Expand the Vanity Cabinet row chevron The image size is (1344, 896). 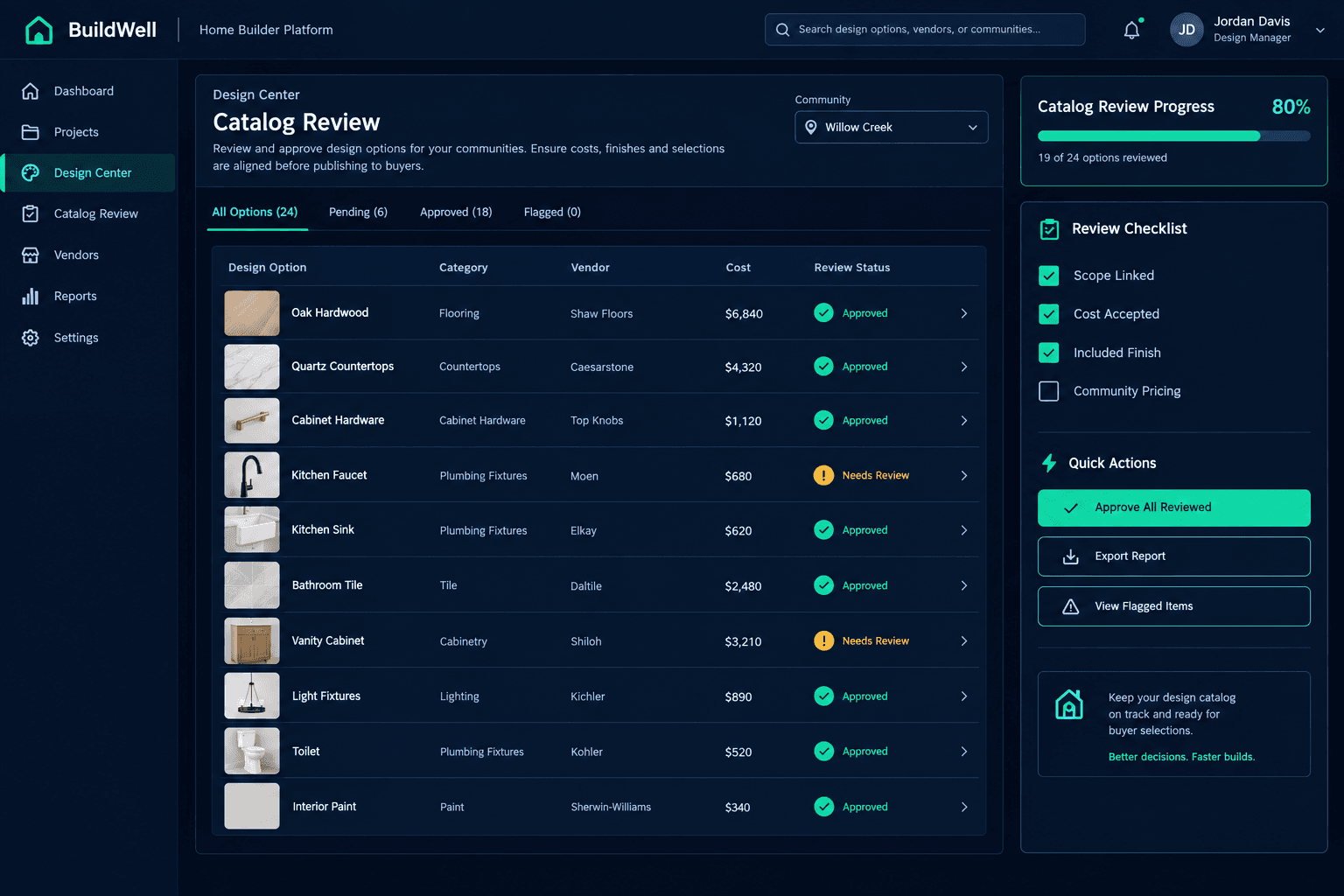point(964,640)
